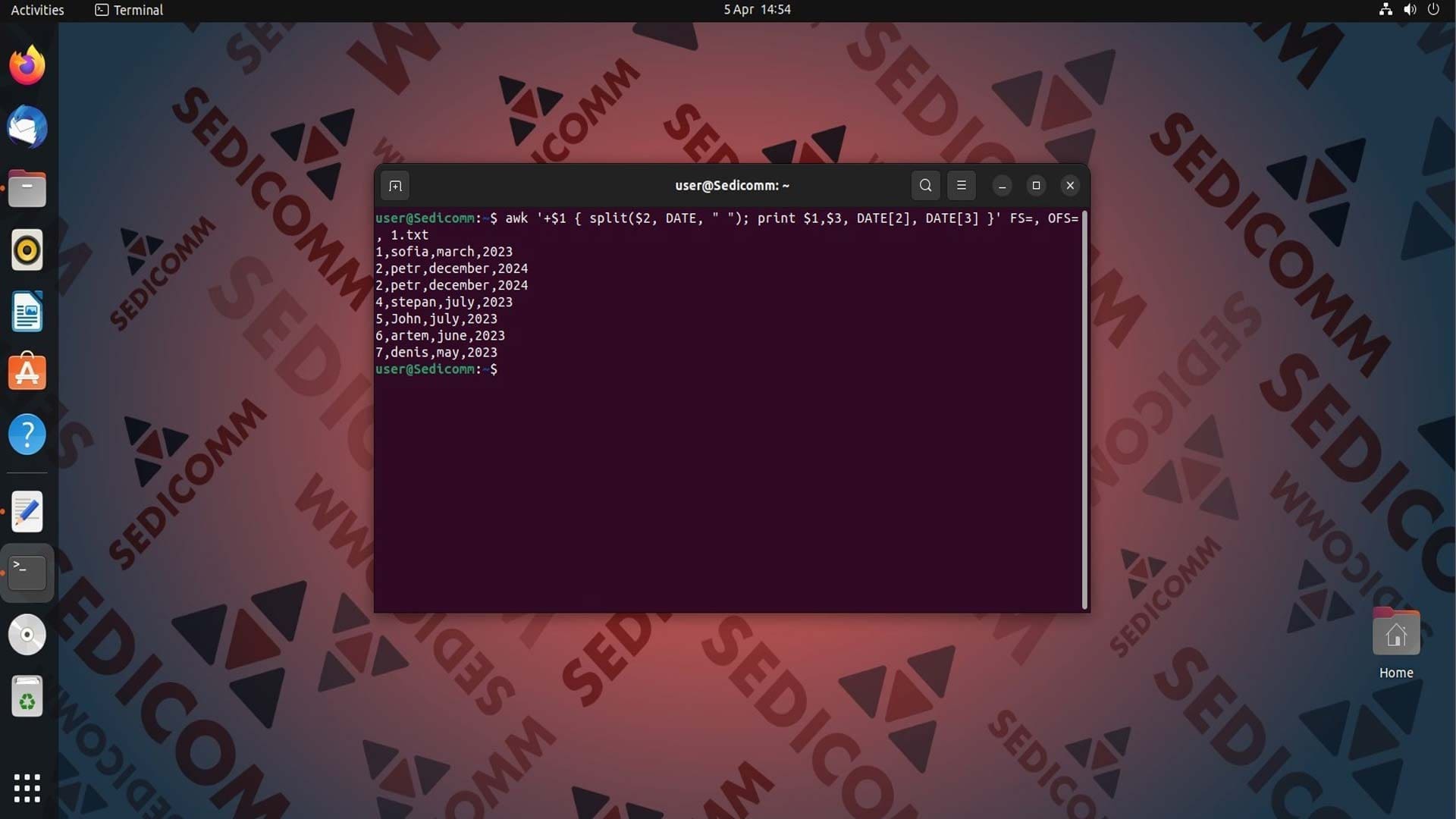Launch the Text Editor from dock

coord(27,512)
